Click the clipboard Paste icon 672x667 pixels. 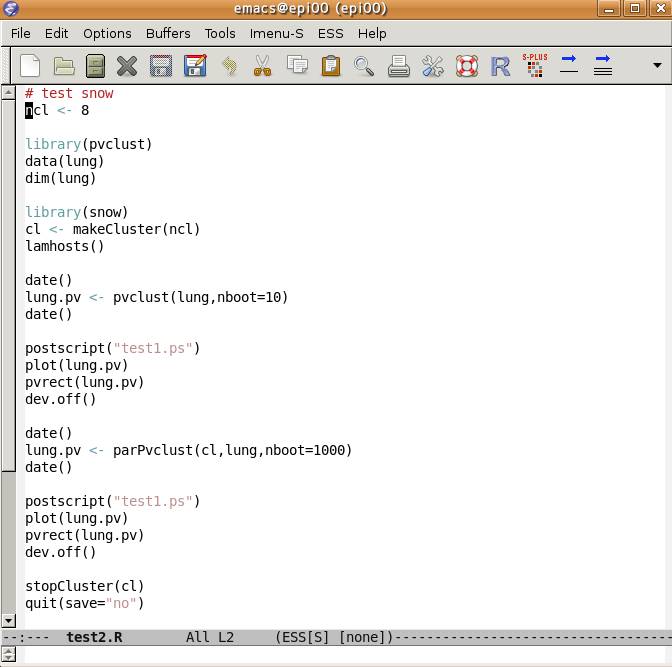point(330,67)
